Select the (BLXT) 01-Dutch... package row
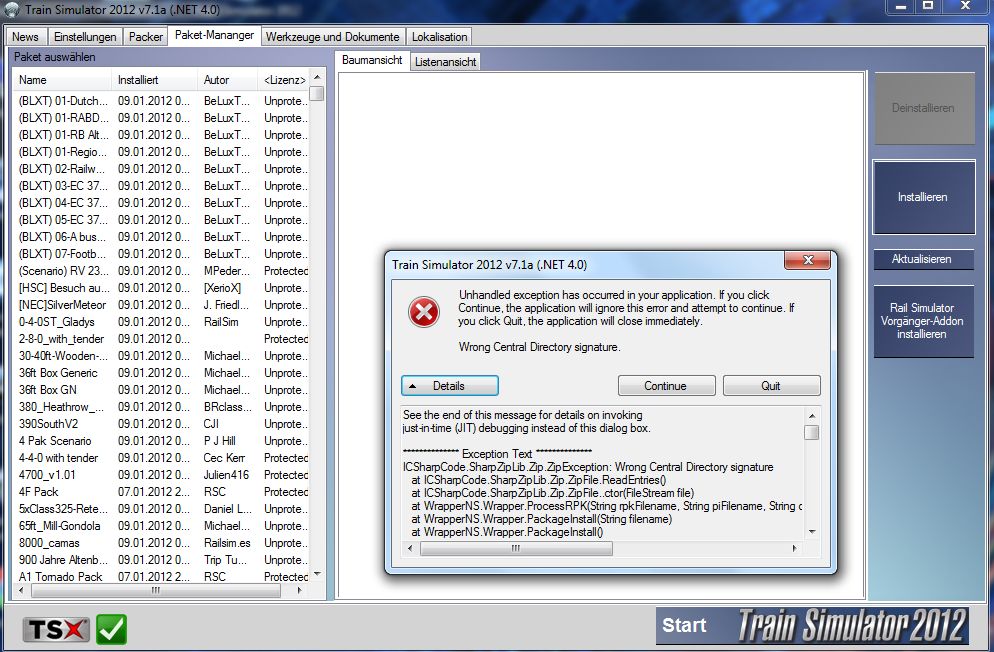The width and height of the screenshot is (994, 652). pos(161,101)
